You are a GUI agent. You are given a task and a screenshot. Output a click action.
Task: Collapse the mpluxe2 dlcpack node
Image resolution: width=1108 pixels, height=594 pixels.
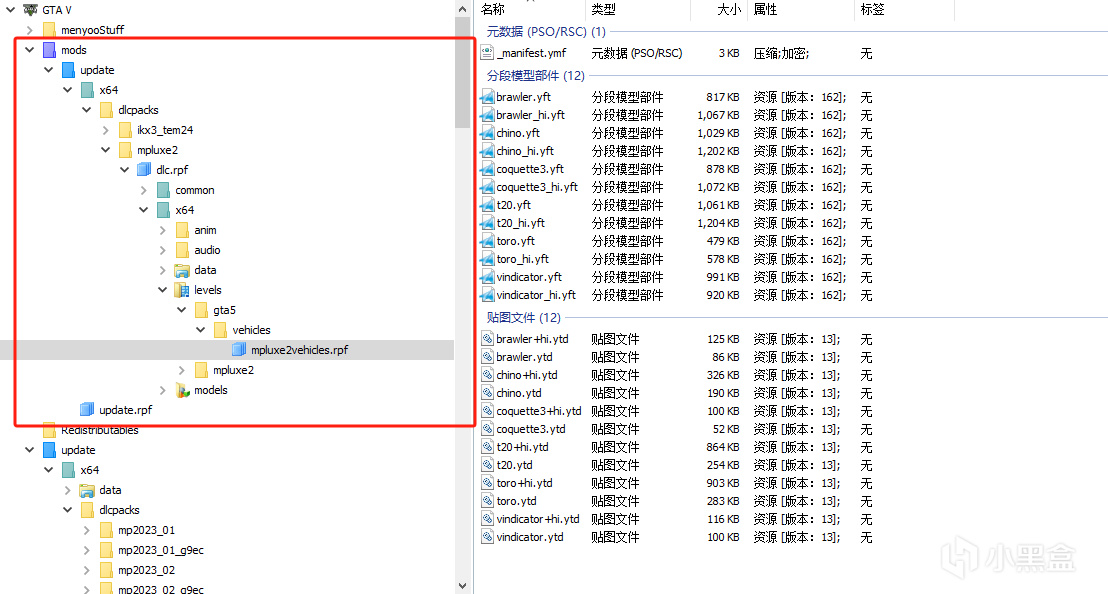[105, 150]
